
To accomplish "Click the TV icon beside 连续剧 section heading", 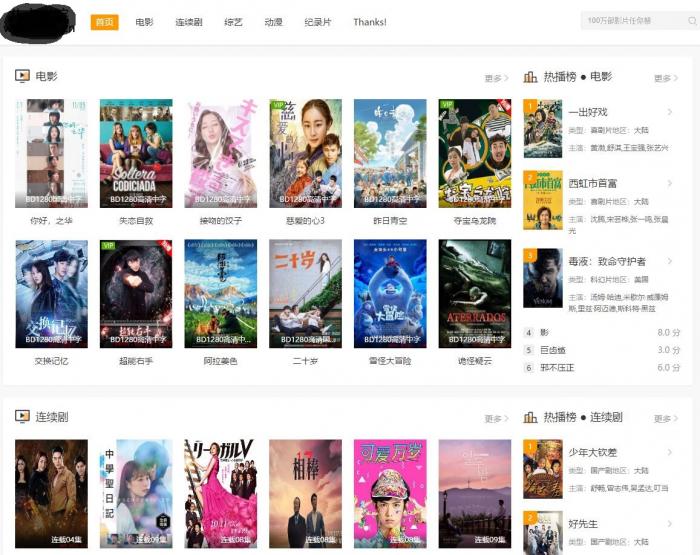I will click(x=22, y=416).
